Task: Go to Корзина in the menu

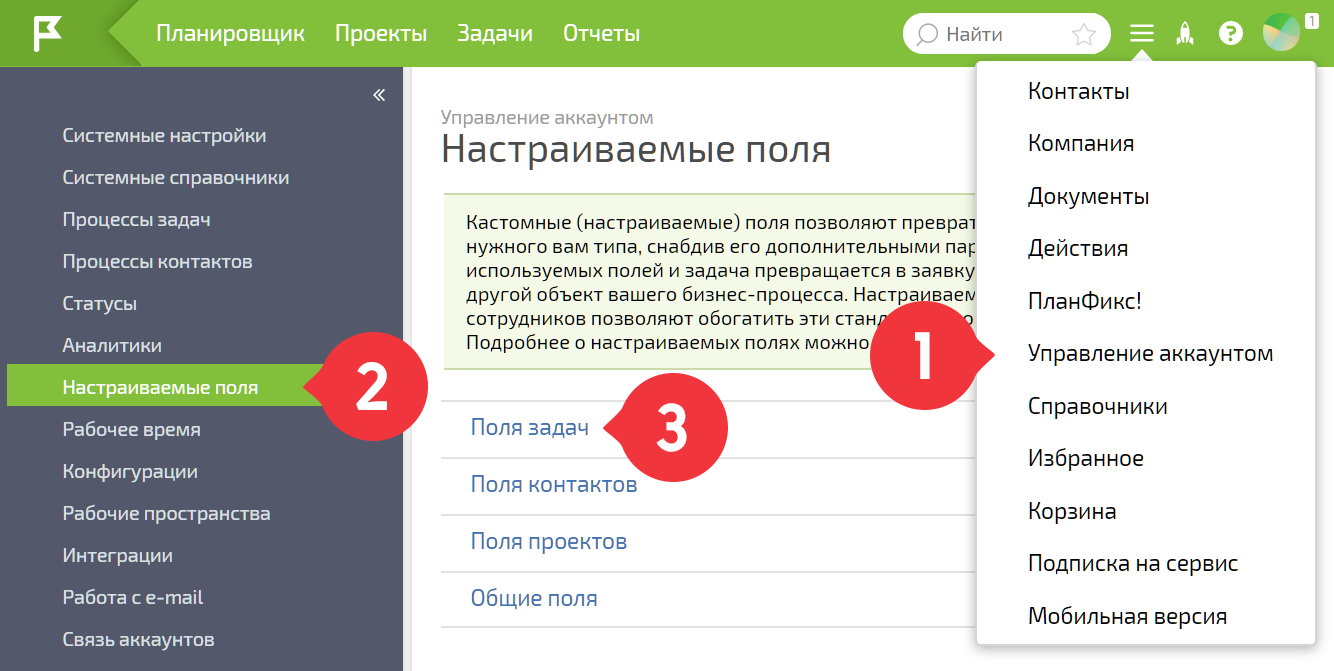Action: [x=1072, y=511]
